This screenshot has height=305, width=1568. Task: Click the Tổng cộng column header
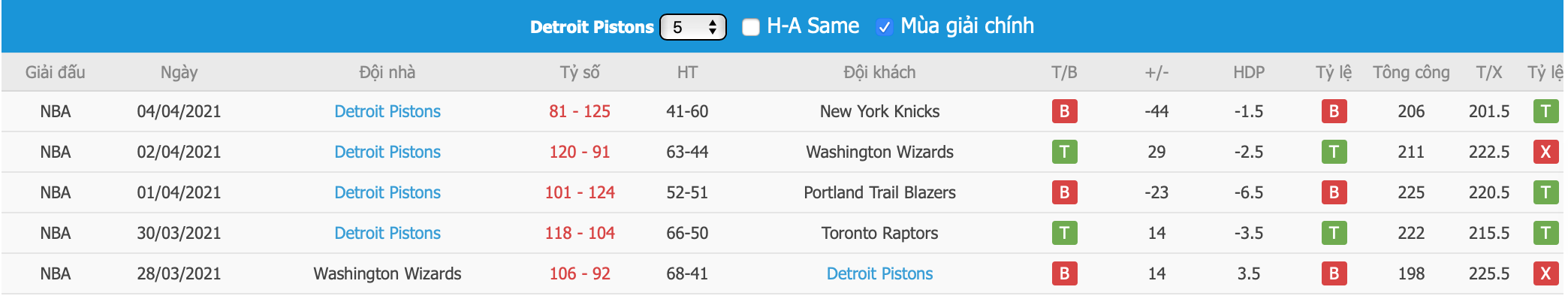pos(1410,72)
